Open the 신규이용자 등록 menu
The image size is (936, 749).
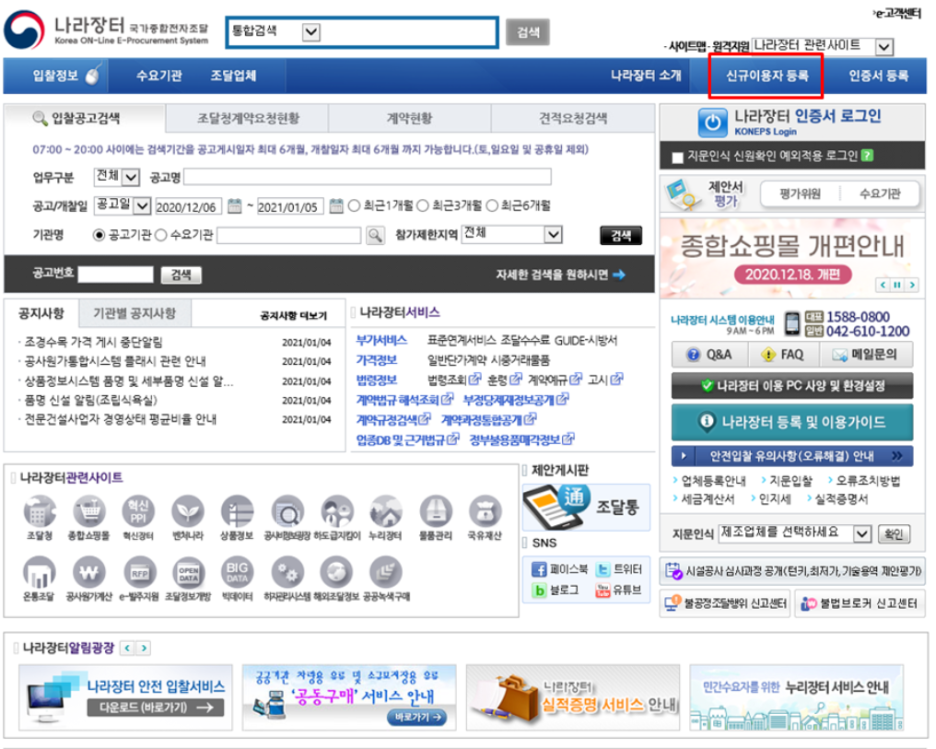767,76
